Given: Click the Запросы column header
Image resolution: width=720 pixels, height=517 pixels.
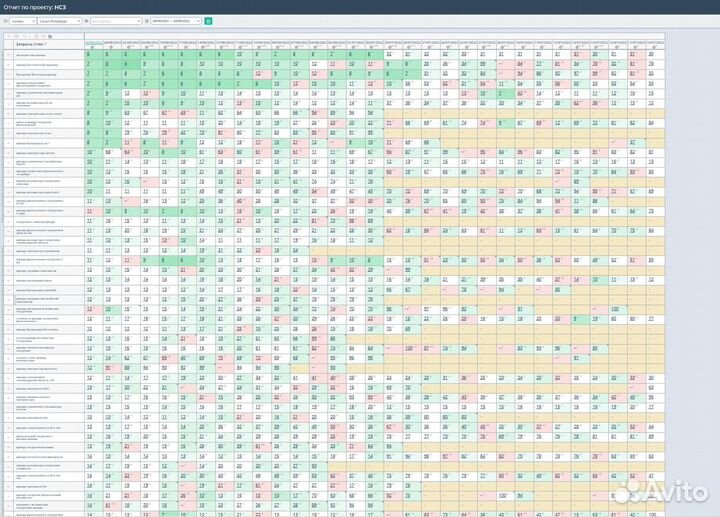Looking at the screenshot, I should [30, 44].
